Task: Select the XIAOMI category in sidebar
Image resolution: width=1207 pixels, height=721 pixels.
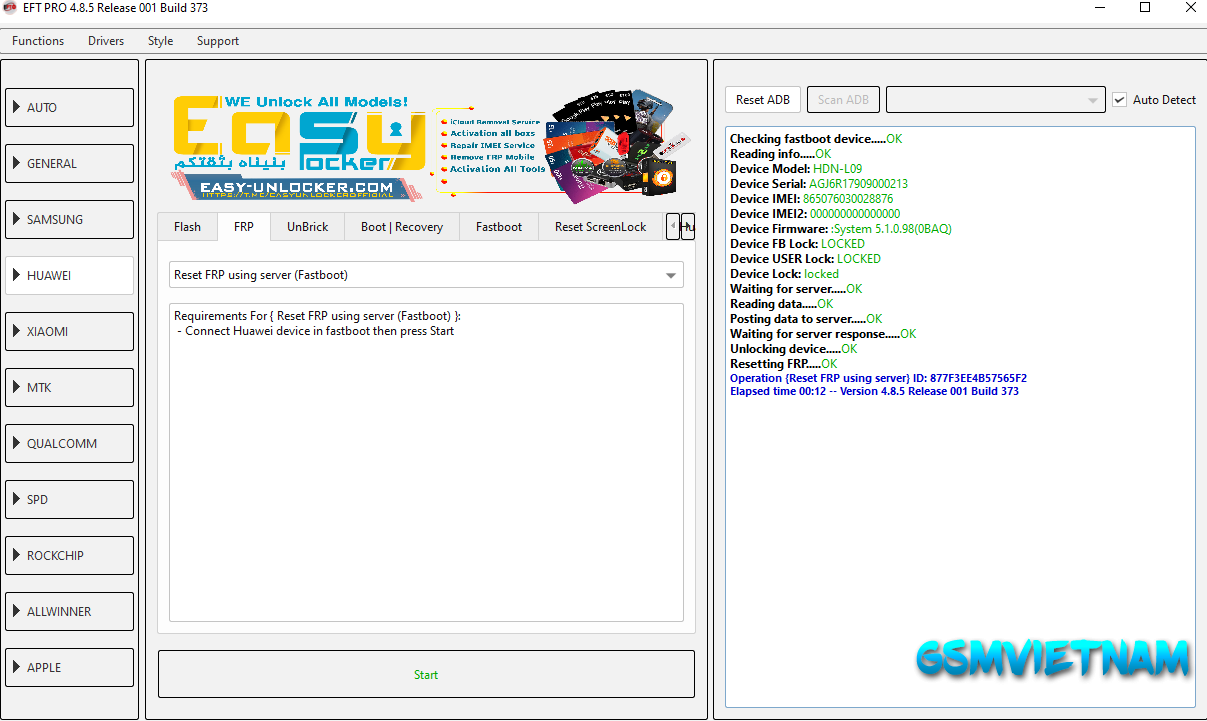Action: coord(70,331)
